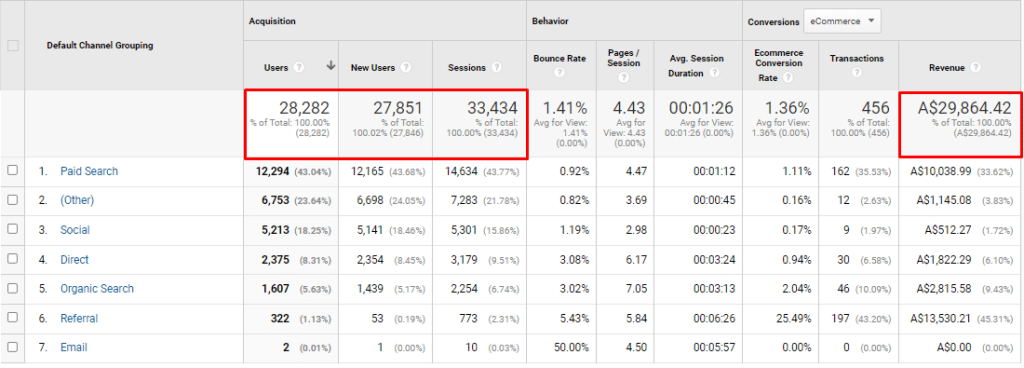The image size is (1024, 368).
Task: Check the Social row checkbox
Action: [12, 230]
